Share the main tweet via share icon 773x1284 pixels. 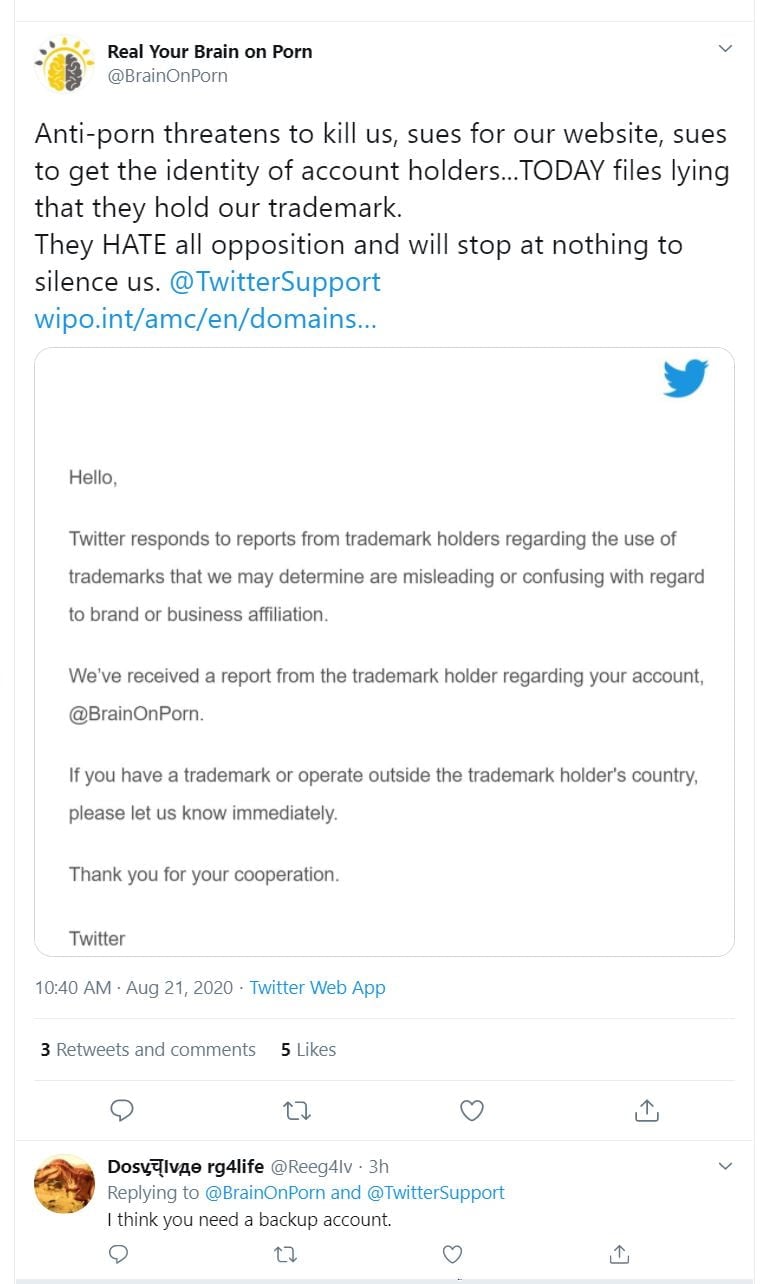(646, 1110)
